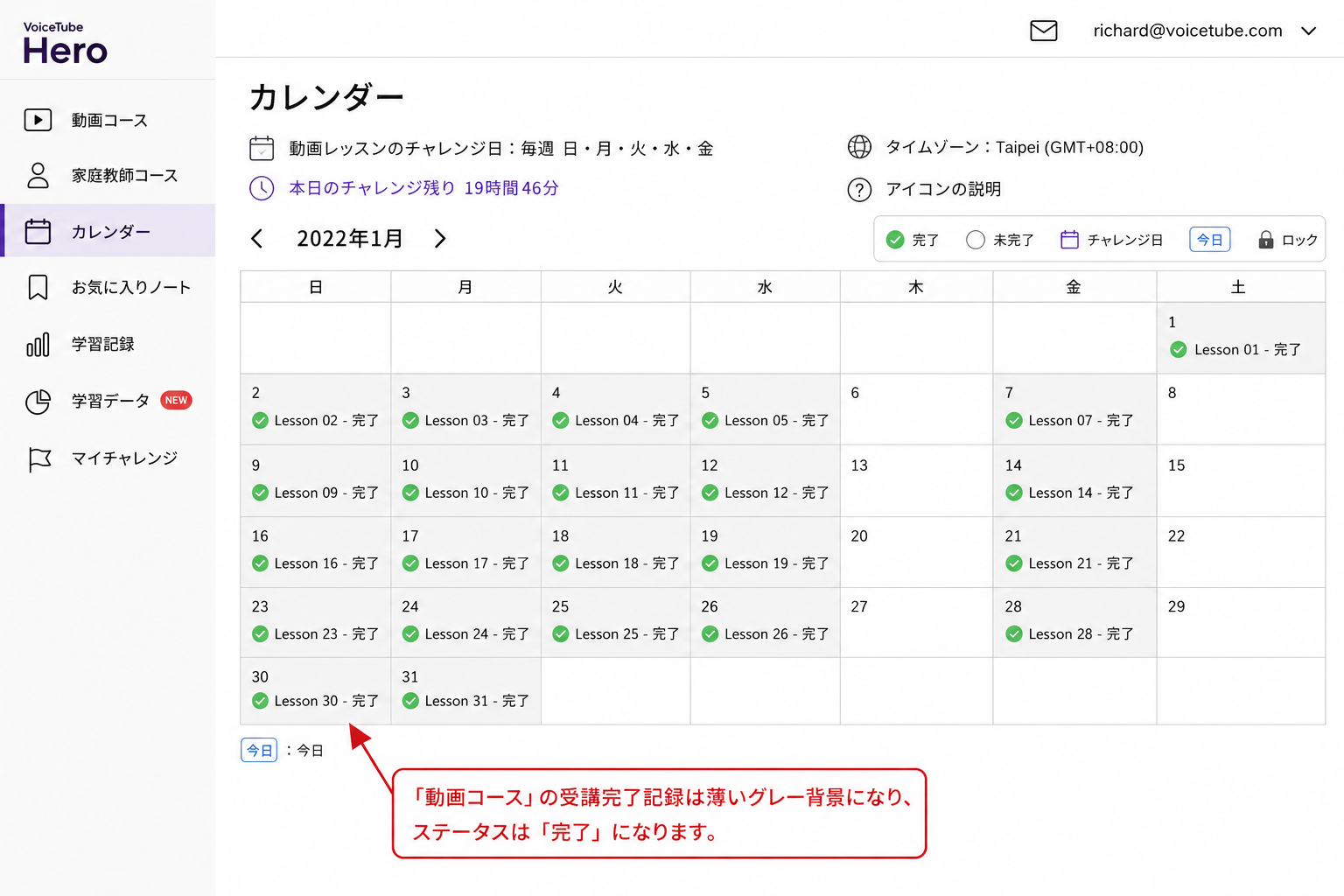
Task: Open Lesson 17 - 完了 entry
Action: point(465,563)
